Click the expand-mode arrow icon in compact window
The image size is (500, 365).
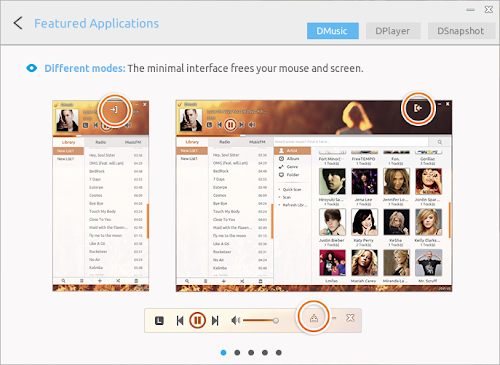pyautogui.click(x=114, y=109)
